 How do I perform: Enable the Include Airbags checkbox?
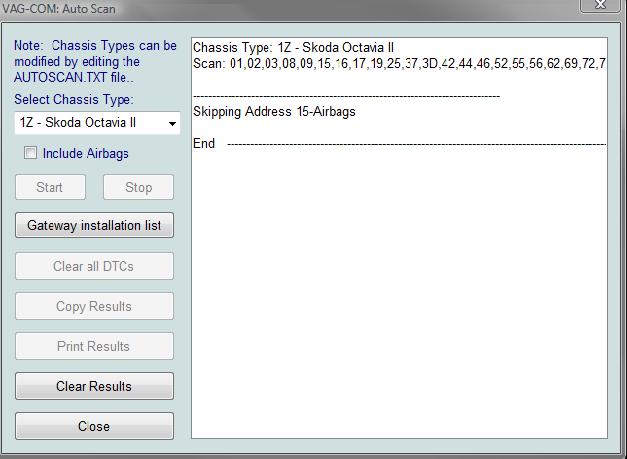tap(30, 153)
